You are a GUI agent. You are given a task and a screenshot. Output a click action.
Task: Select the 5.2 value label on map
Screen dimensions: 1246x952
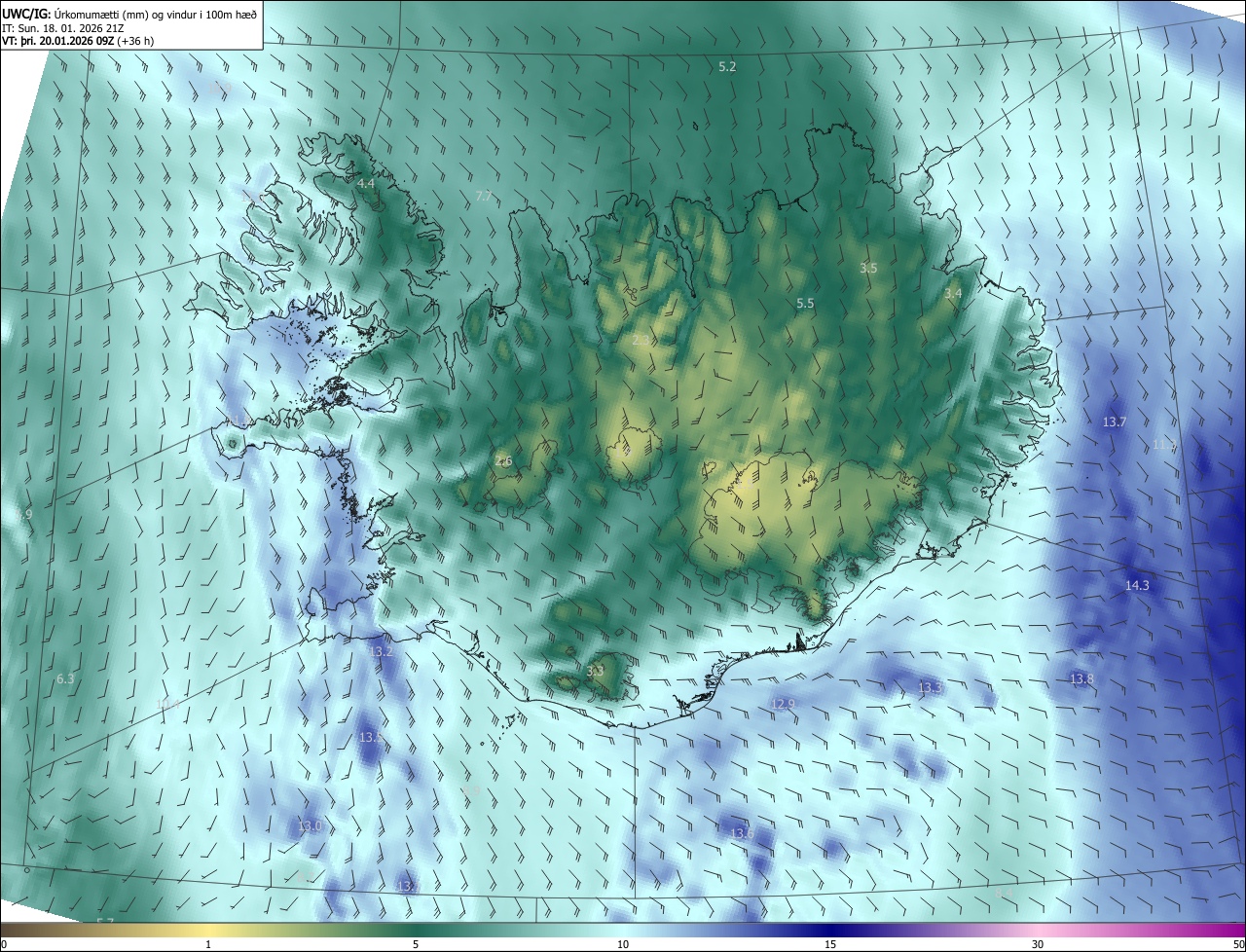coord(727,67)
